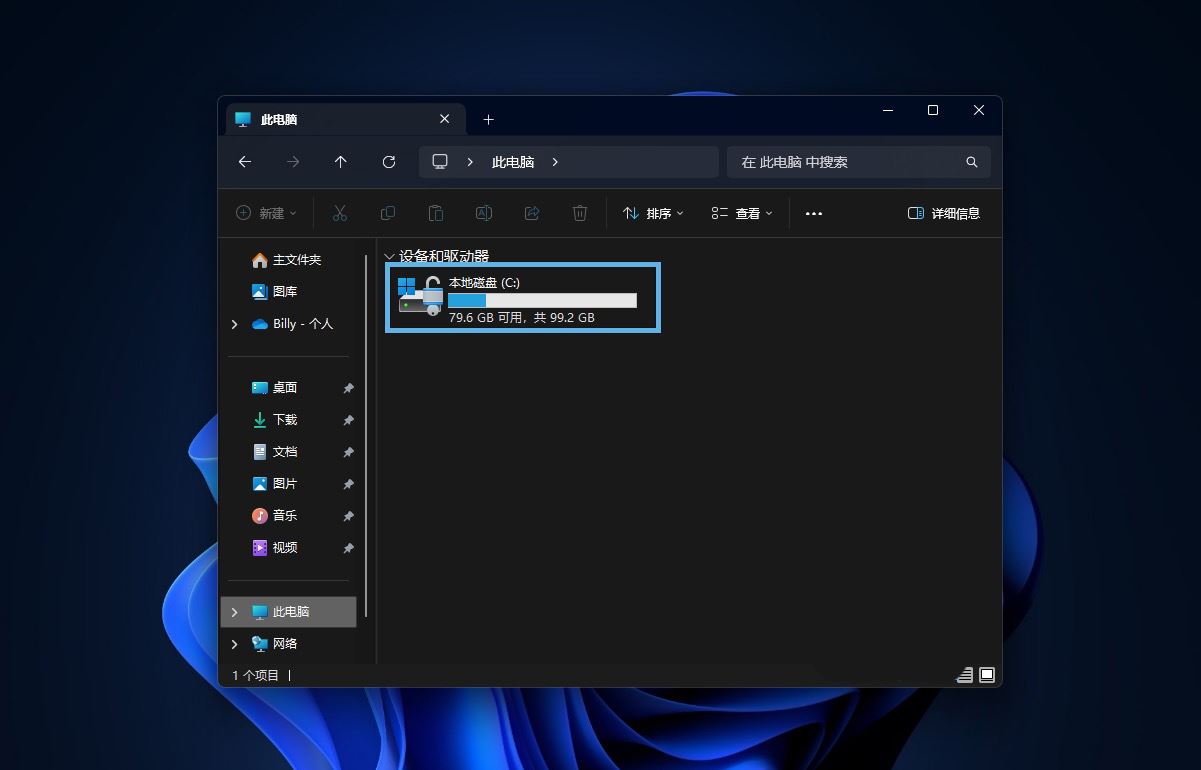Click the Cut scissors icon in toolbar

coord(339,213)
